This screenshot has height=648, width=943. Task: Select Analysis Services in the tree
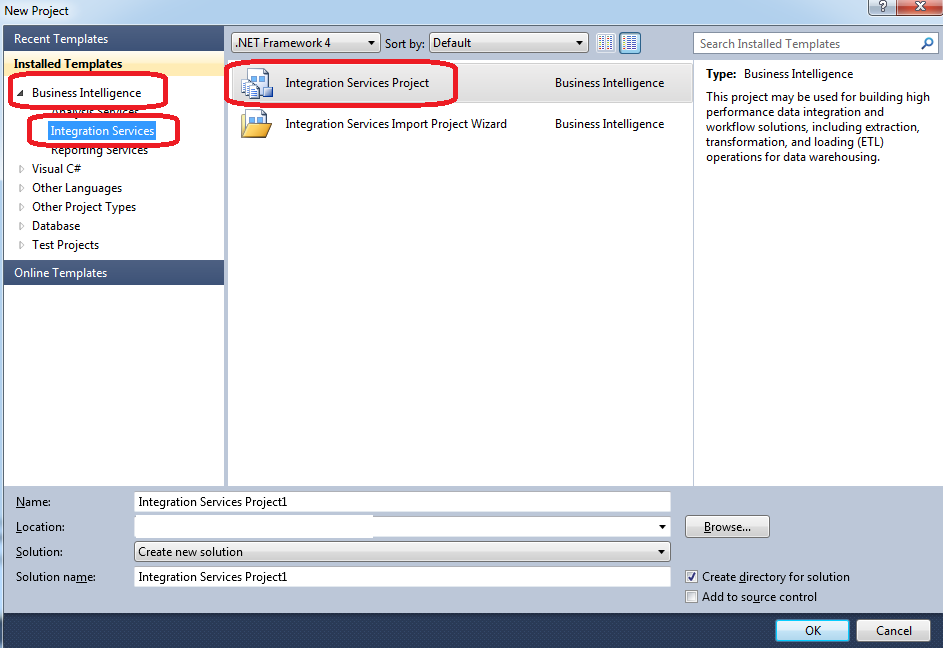pos(95,111)
